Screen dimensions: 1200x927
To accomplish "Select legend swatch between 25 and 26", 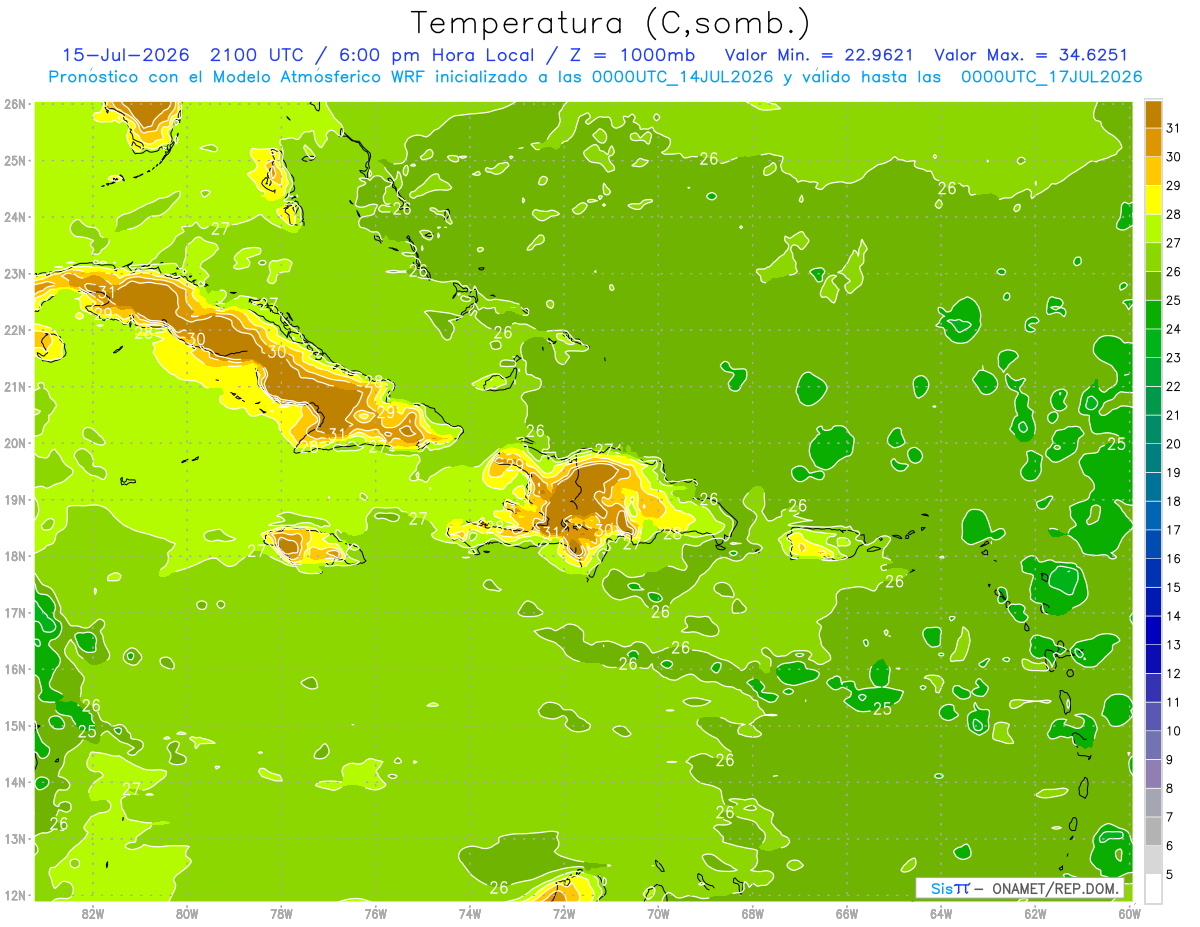I will coord(1153,286).
